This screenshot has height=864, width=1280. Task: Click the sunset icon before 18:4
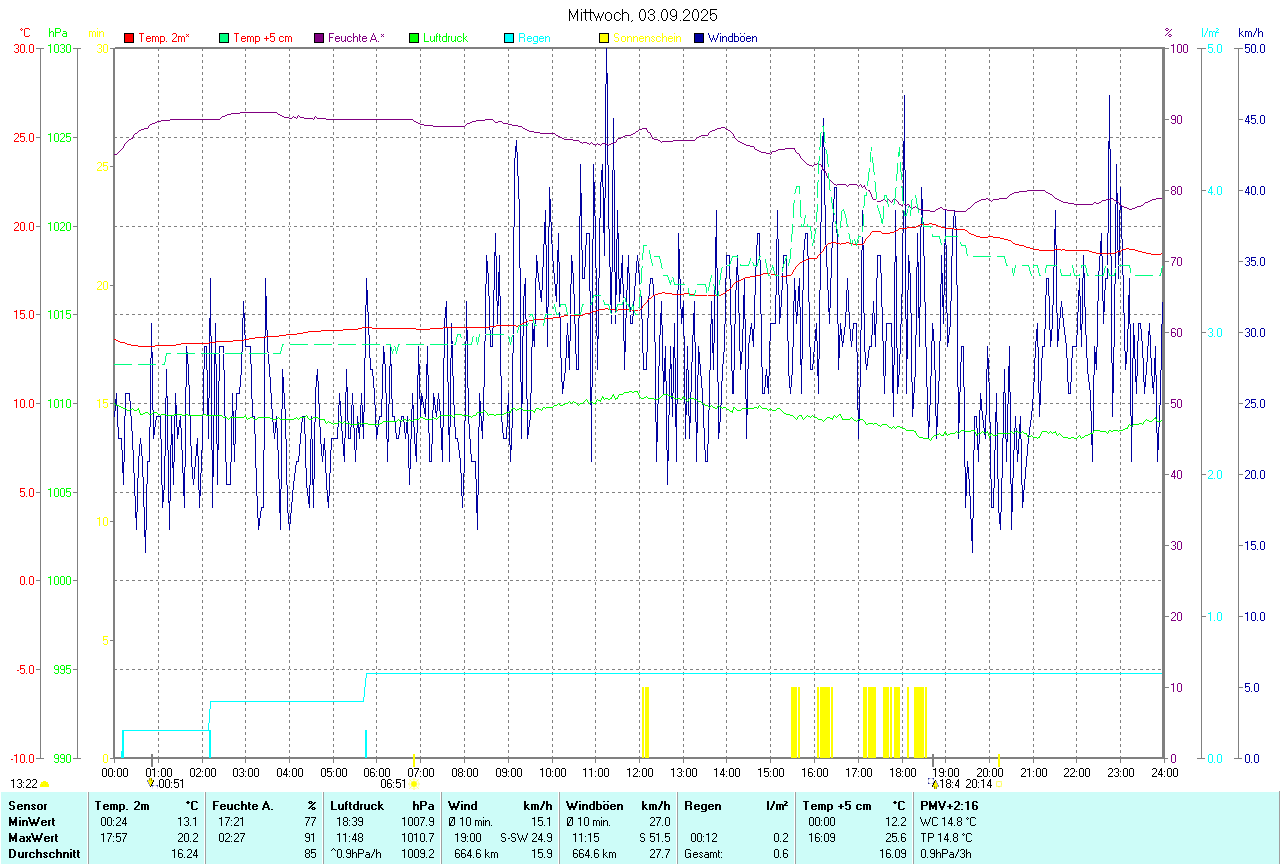coord(934,784)
